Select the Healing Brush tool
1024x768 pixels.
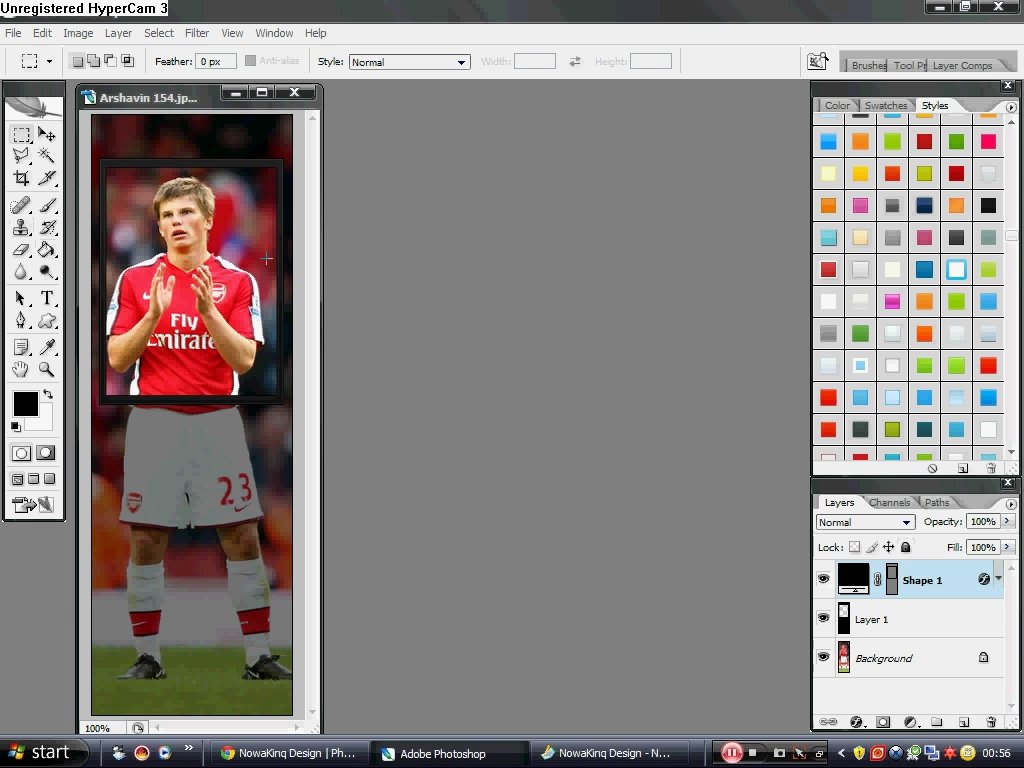22,205
